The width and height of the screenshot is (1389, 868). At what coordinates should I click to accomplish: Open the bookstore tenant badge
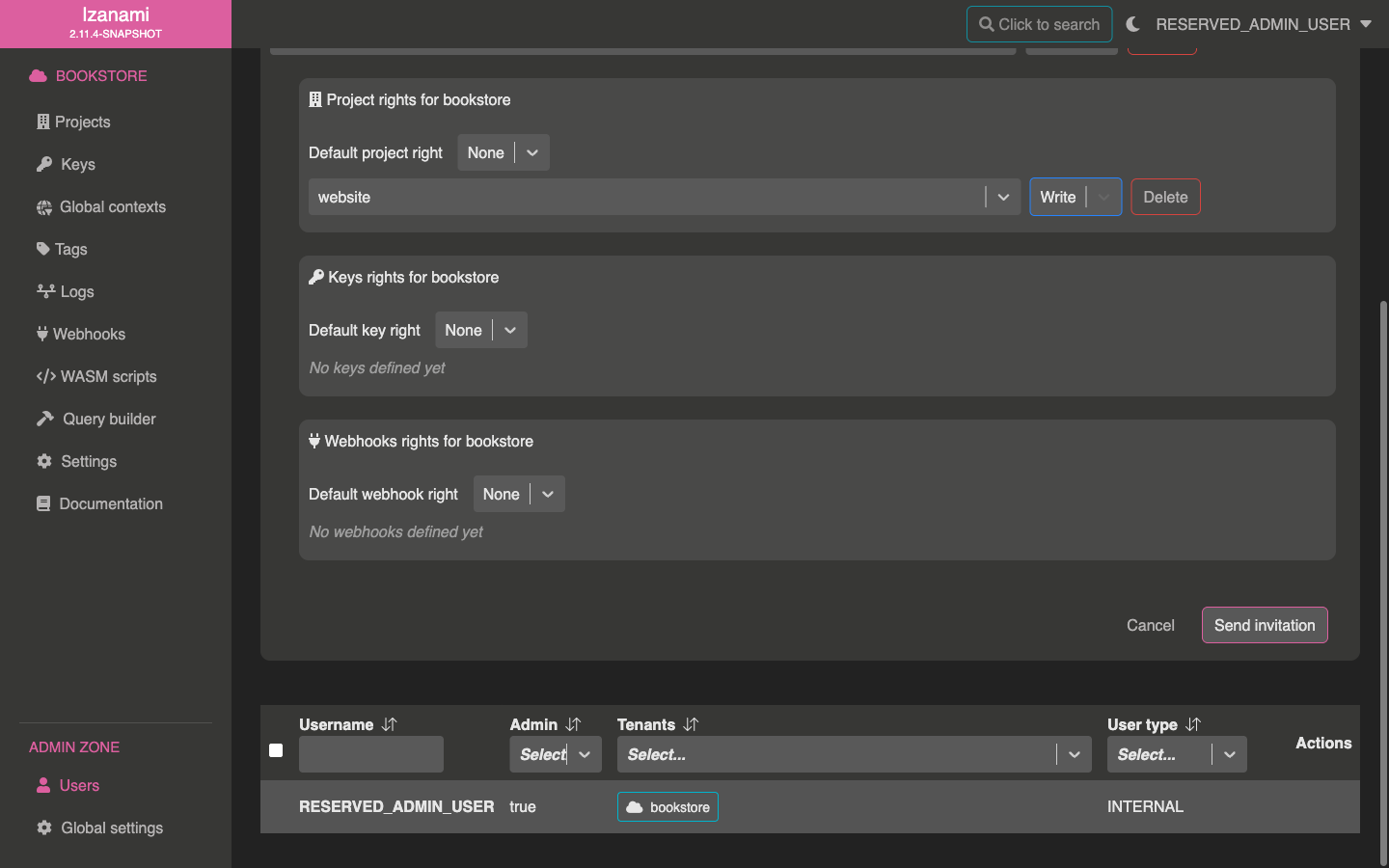(x=667, y=807)
